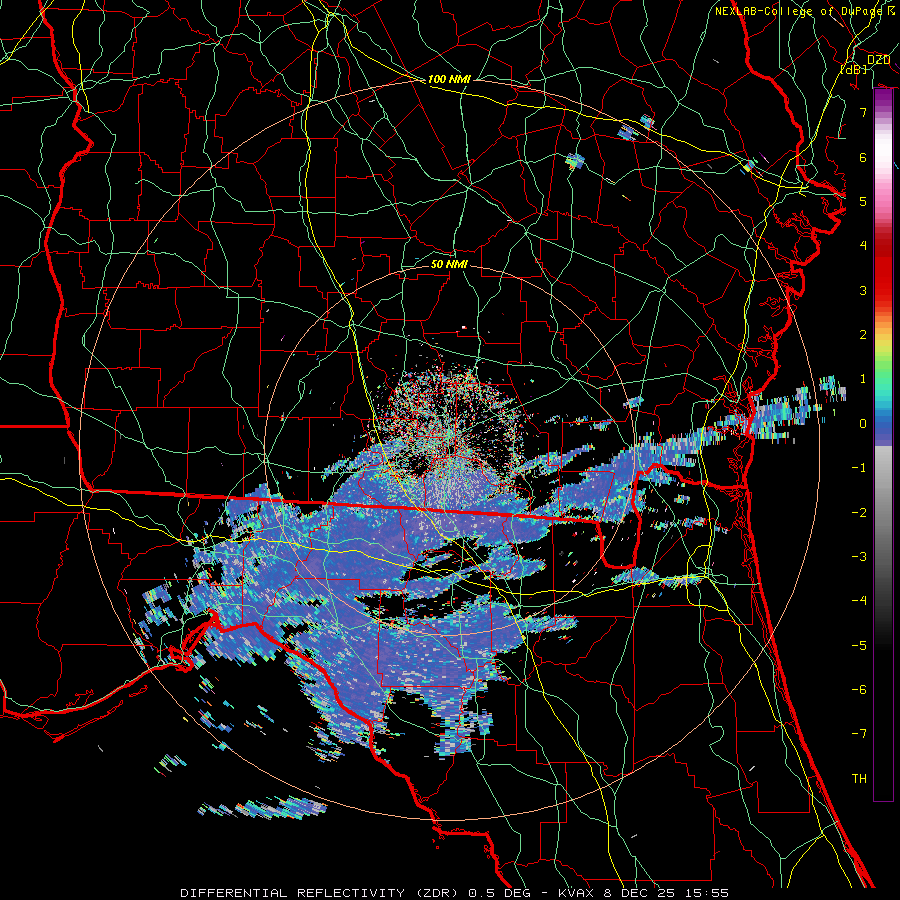
Task: Click the "-6" value on the color scale
Action: tap(859, 690)
